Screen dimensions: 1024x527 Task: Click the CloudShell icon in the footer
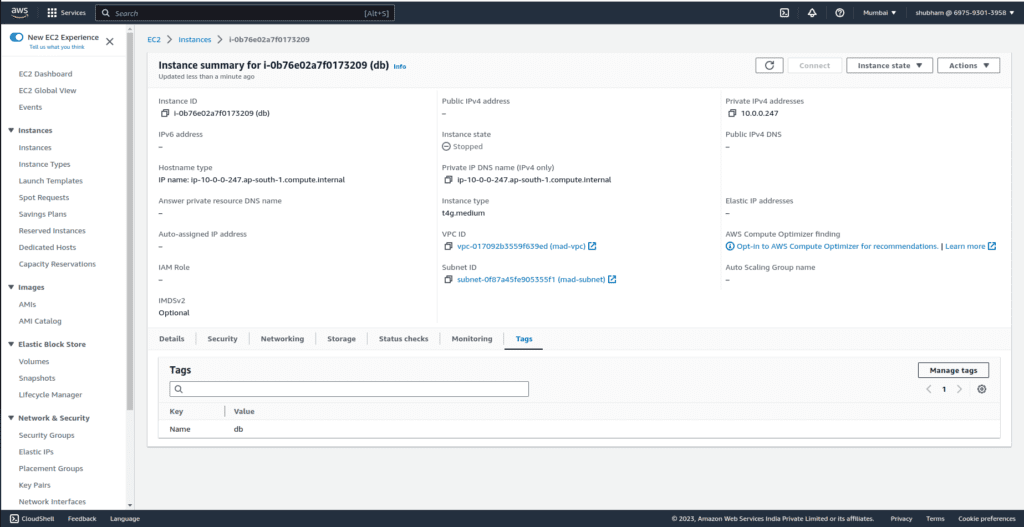tap(14, 519)
